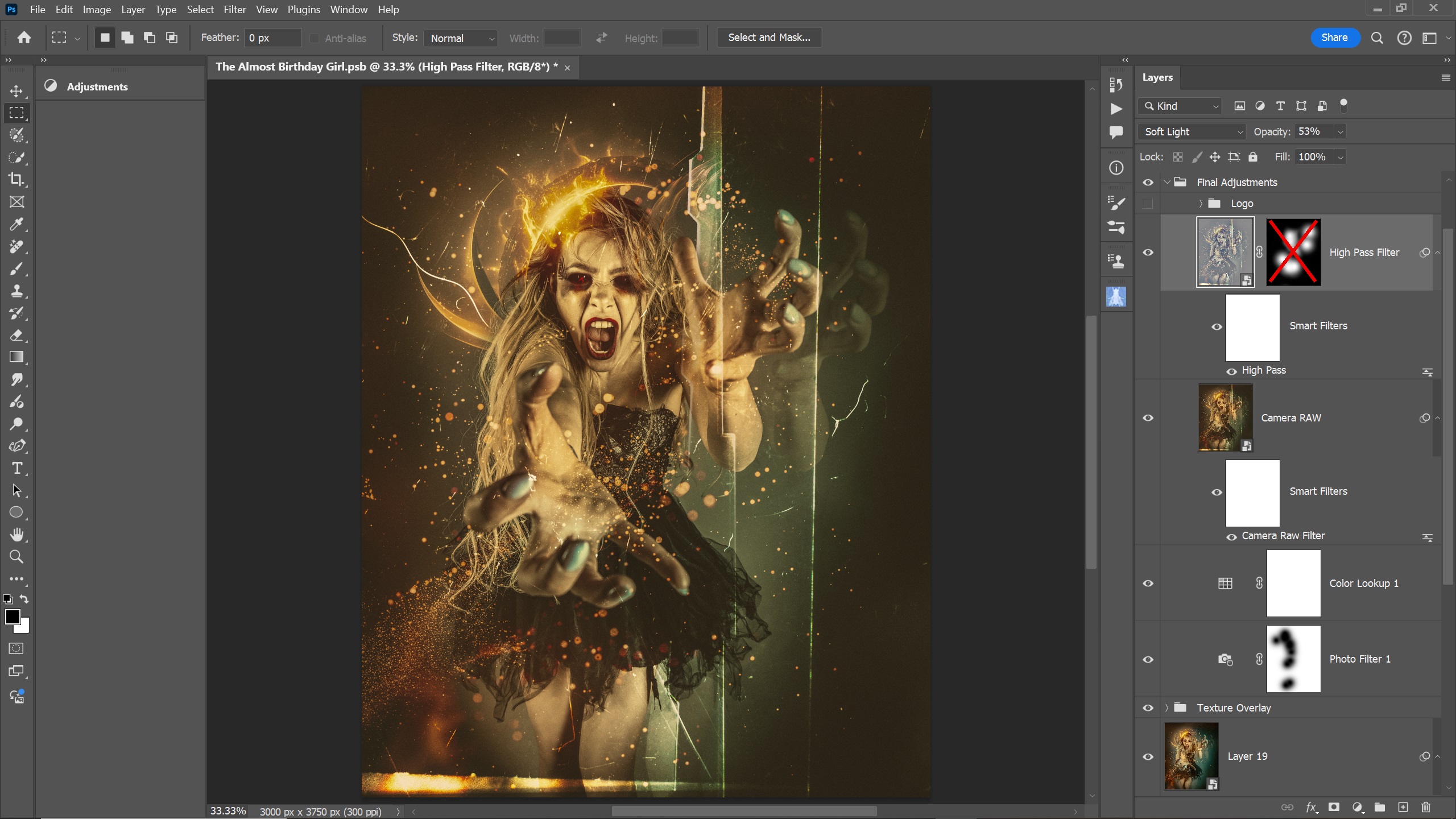Click the Delete layer trash icon
The height and width of the screenshot is (819, 1456).
pyautogui.click(x=1425, y=807)
